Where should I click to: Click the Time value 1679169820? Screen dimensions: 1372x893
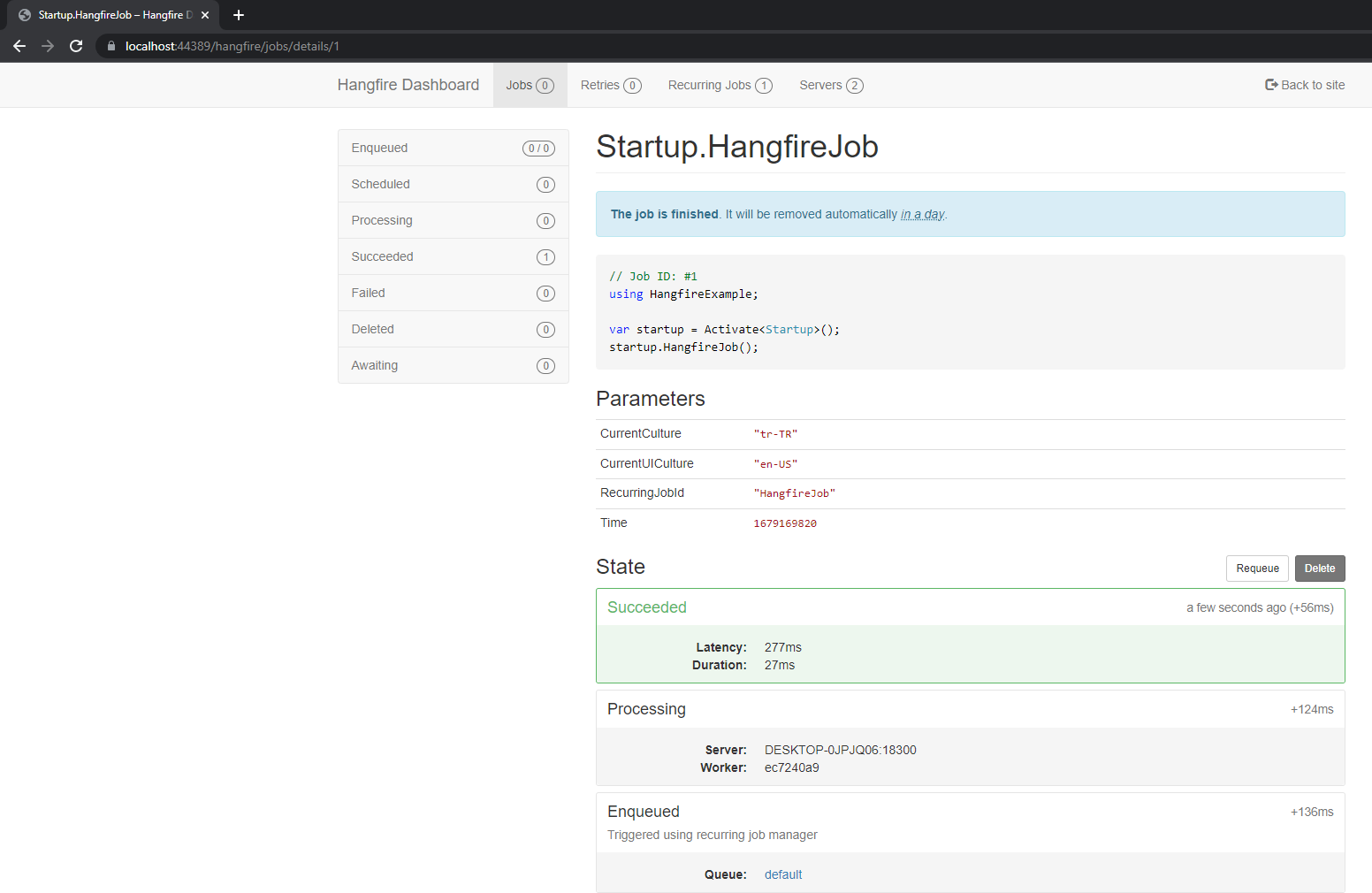click(785, 523)
